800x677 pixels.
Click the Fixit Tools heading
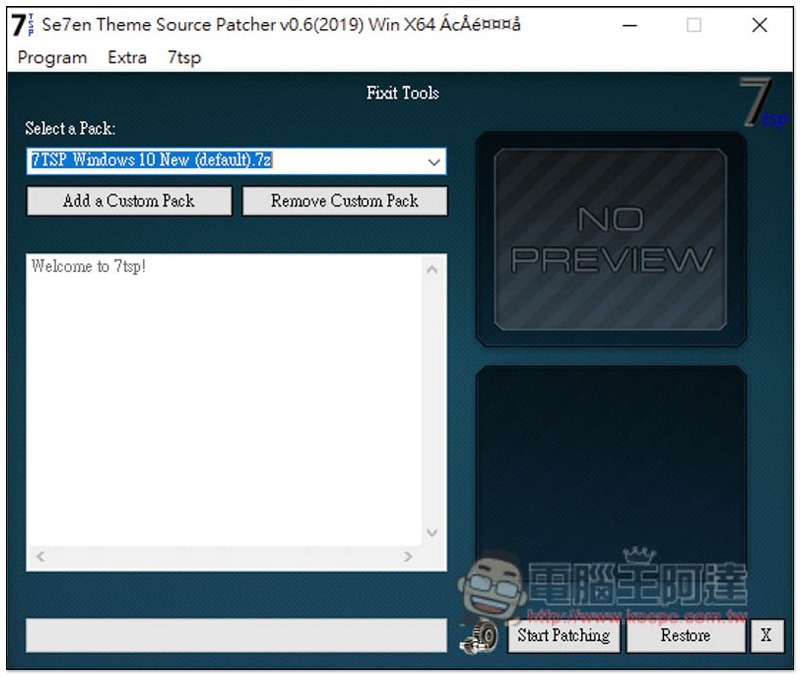403,93
